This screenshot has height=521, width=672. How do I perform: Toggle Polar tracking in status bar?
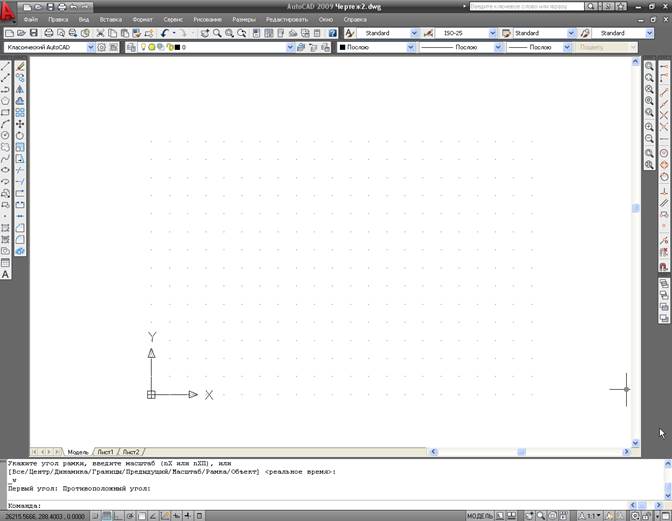[x=130, y=516]
